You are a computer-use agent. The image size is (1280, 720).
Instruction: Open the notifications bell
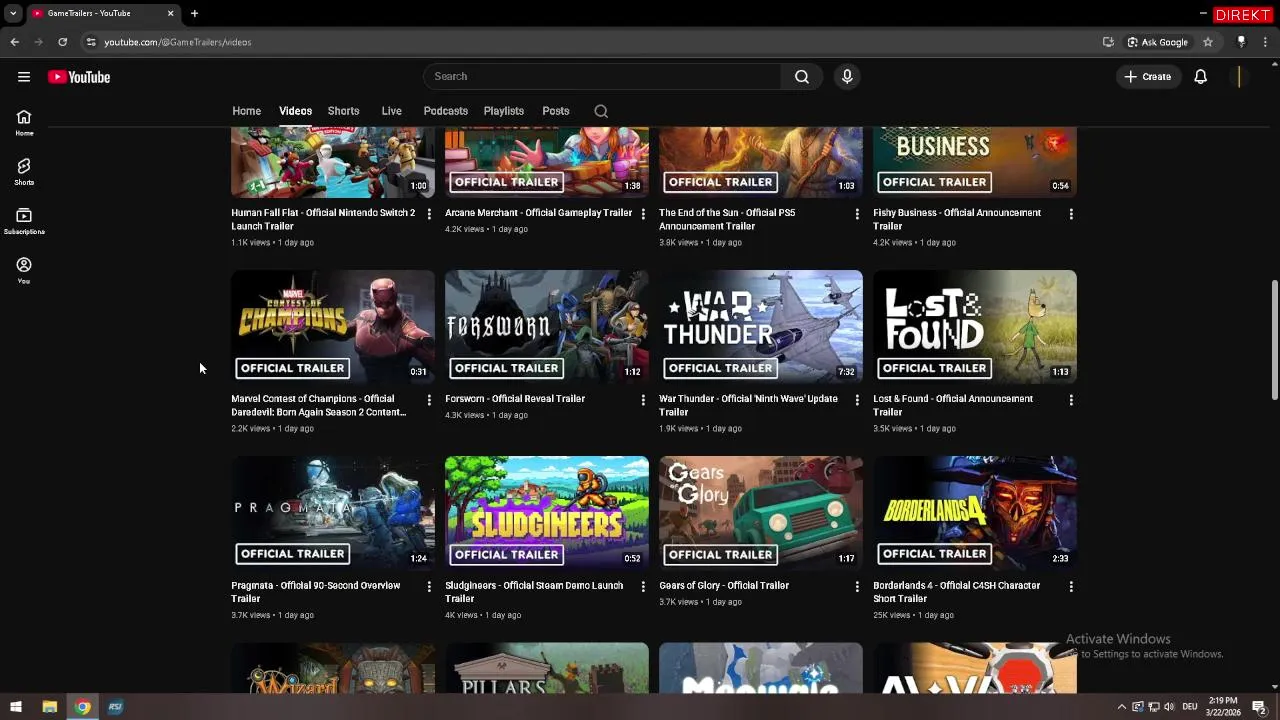pyautogui.click(x=1201, y=77)
